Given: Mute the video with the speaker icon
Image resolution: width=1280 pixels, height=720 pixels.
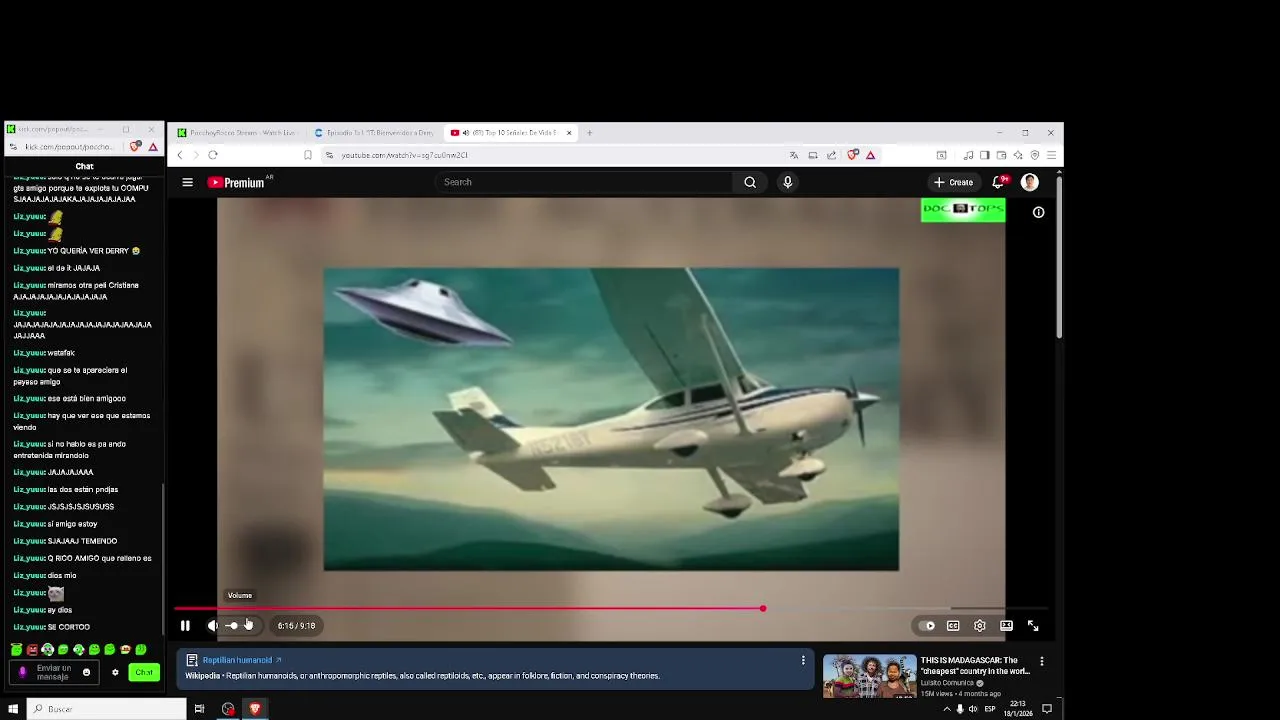Looking at the screenshot, I should click(x=213, y=626).
